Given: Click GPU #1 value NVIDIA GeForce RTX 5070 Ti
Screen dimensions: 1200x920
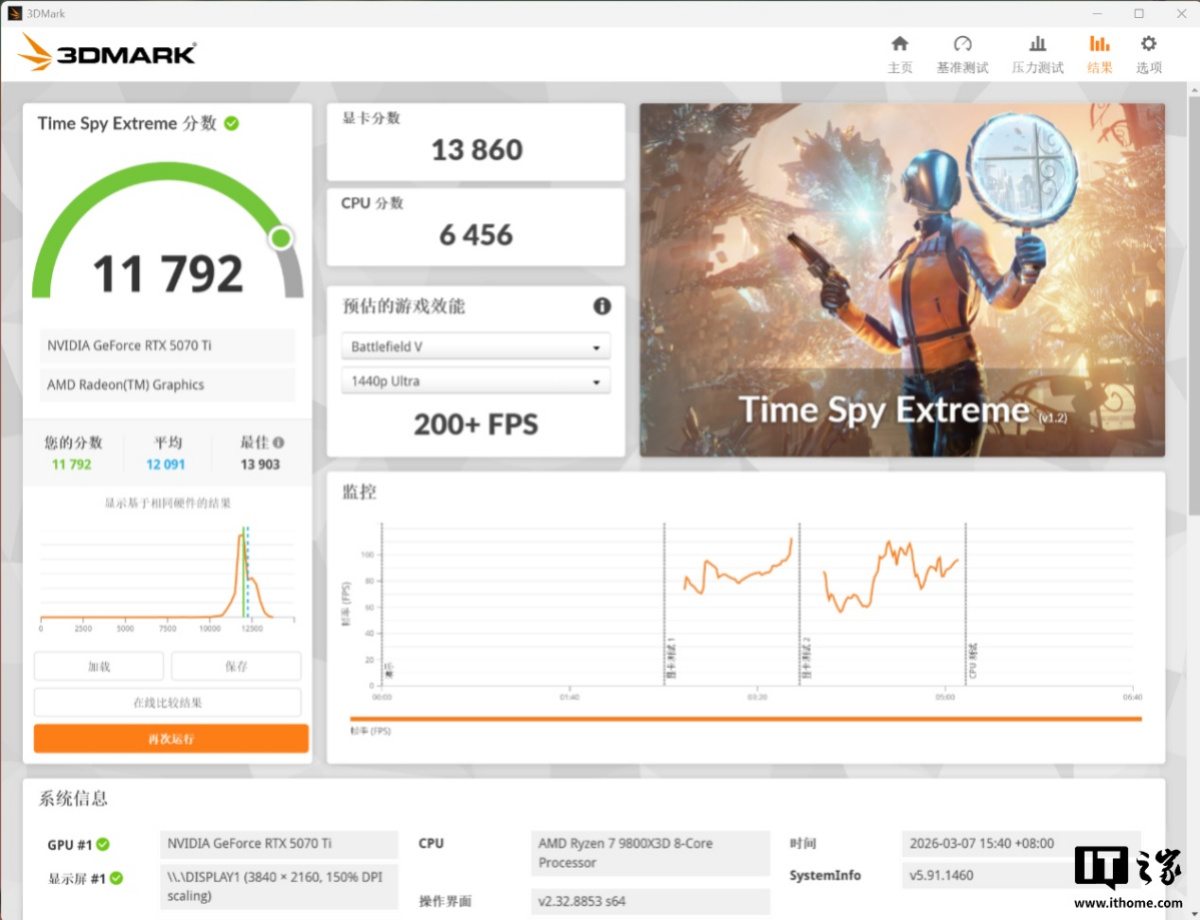Looking at the screenshot, I should [x=279, y=844].
